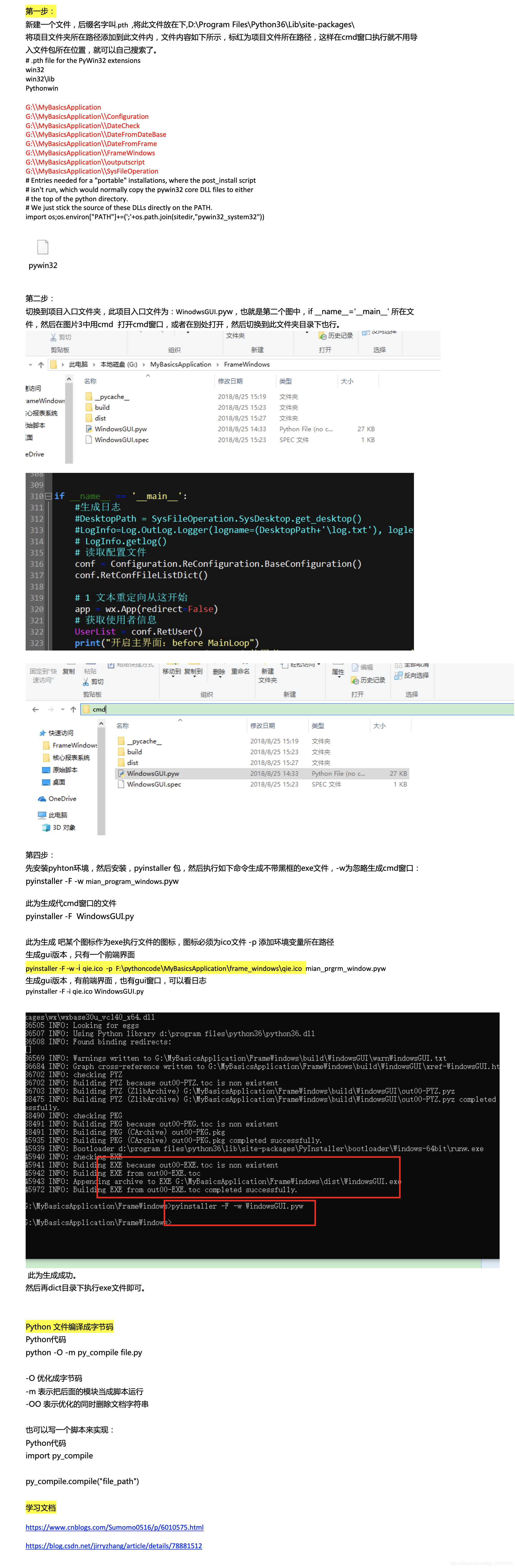
Task: Click 粘贴 in the lower Explorer ribbon
Action: pos(90,671)
